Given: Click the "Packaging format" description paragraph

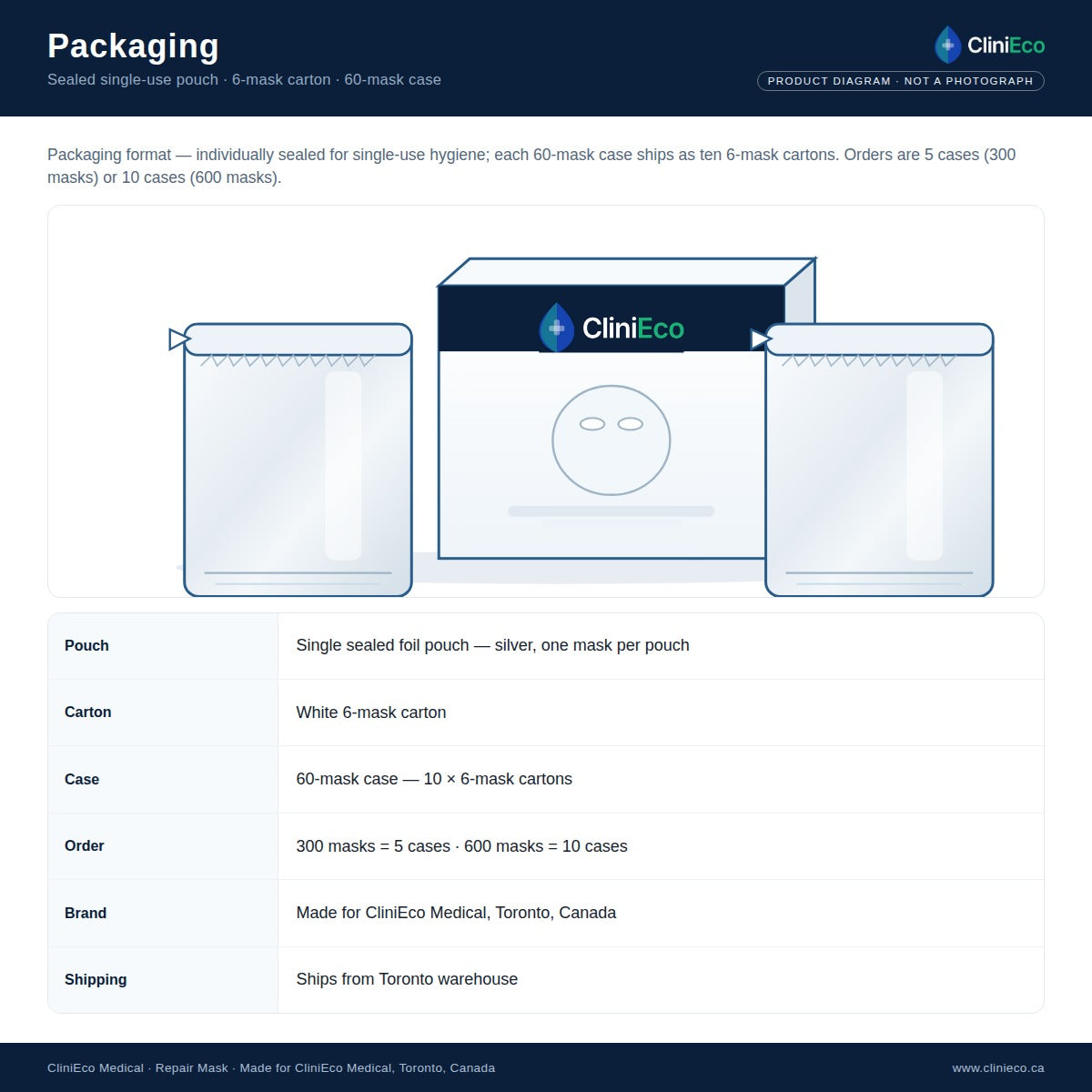Looking at the screenshot, I should pyautogui.click(x=531, y=166).
